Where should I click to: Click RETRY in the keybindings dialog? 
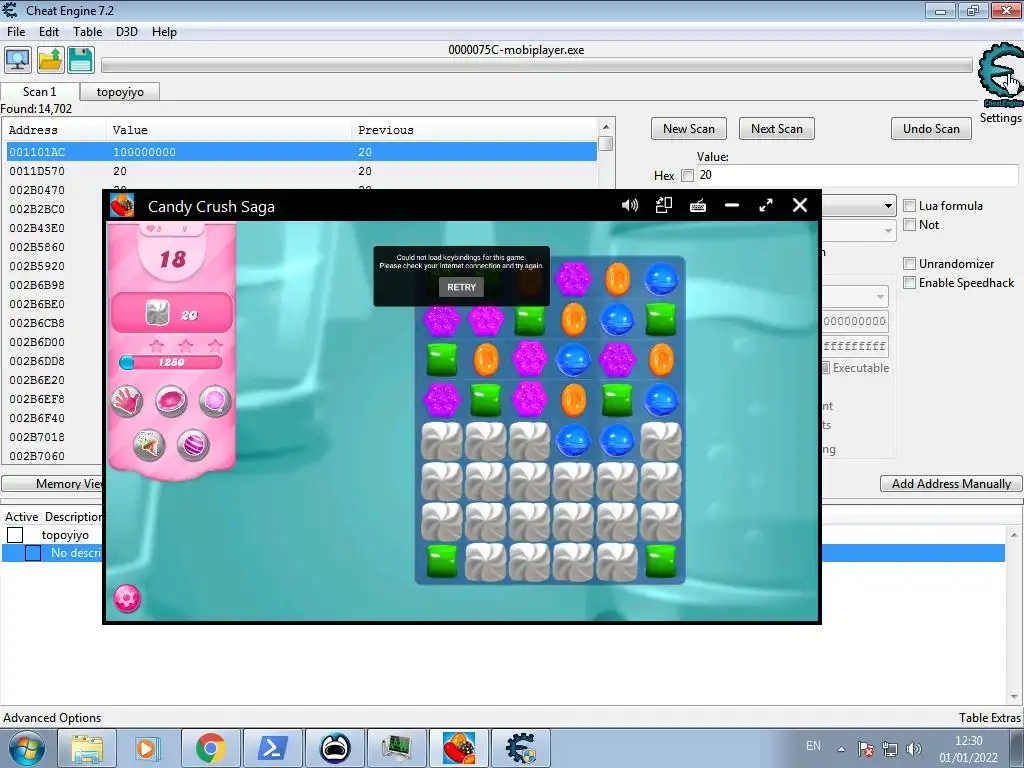coord(462,287)
